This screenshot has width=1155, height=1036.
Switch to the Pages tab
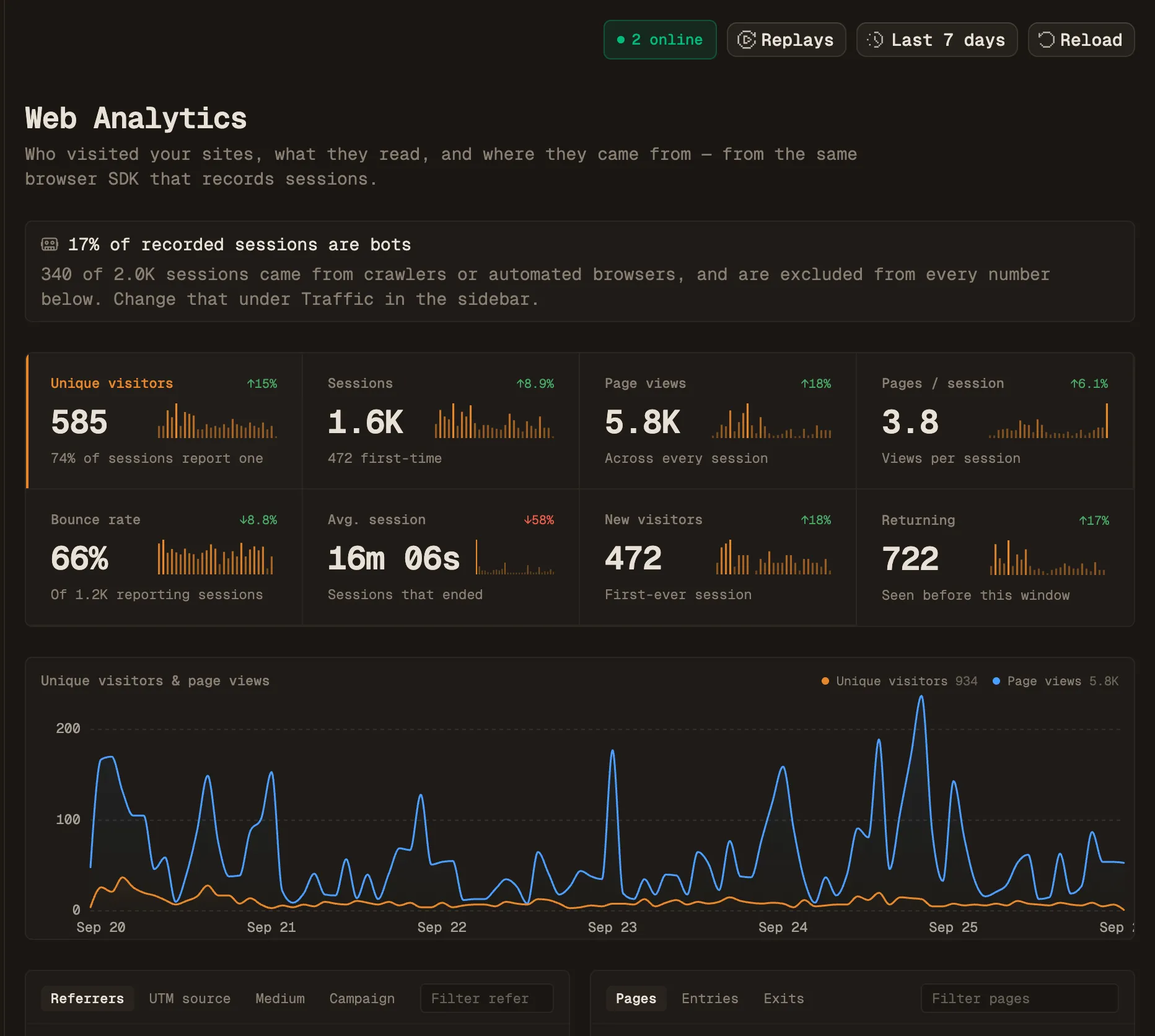[x=636, y=998]
